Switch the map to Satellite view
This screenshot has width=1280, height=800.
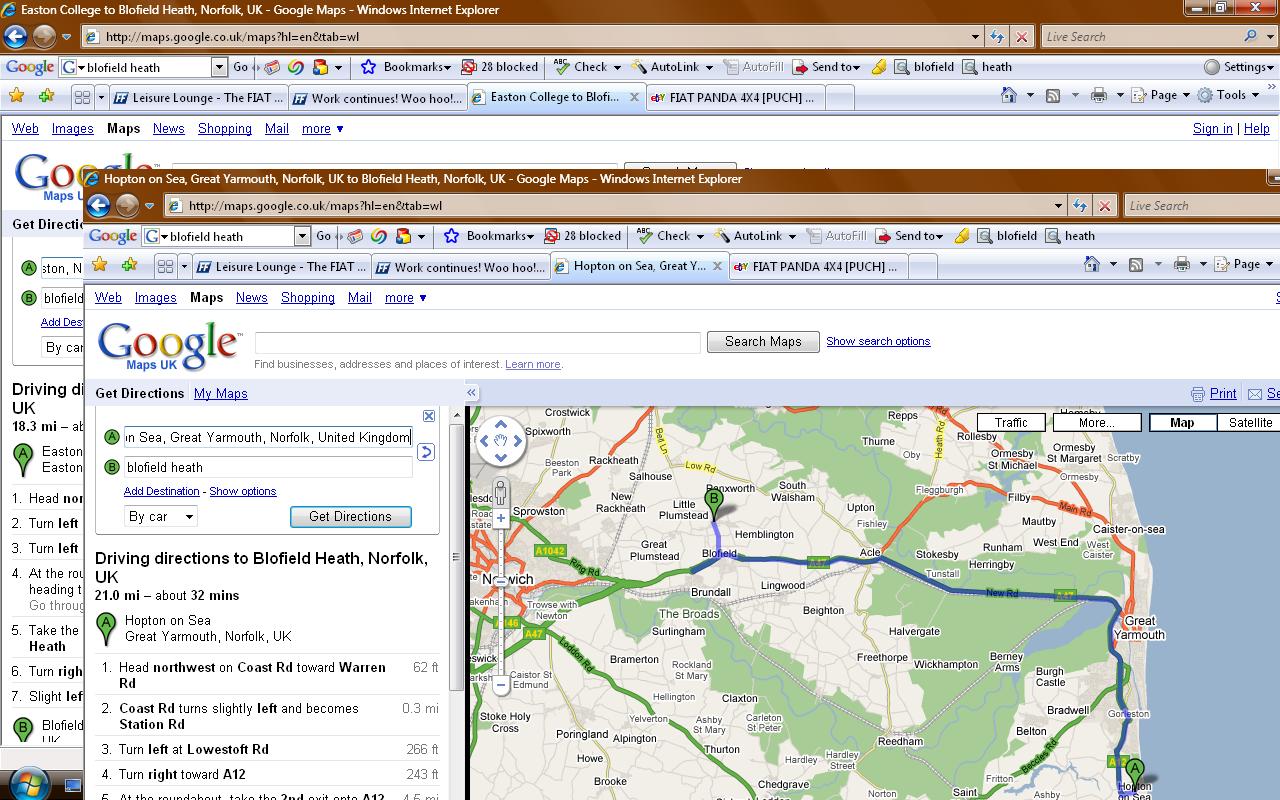[x=1250, y=423]
